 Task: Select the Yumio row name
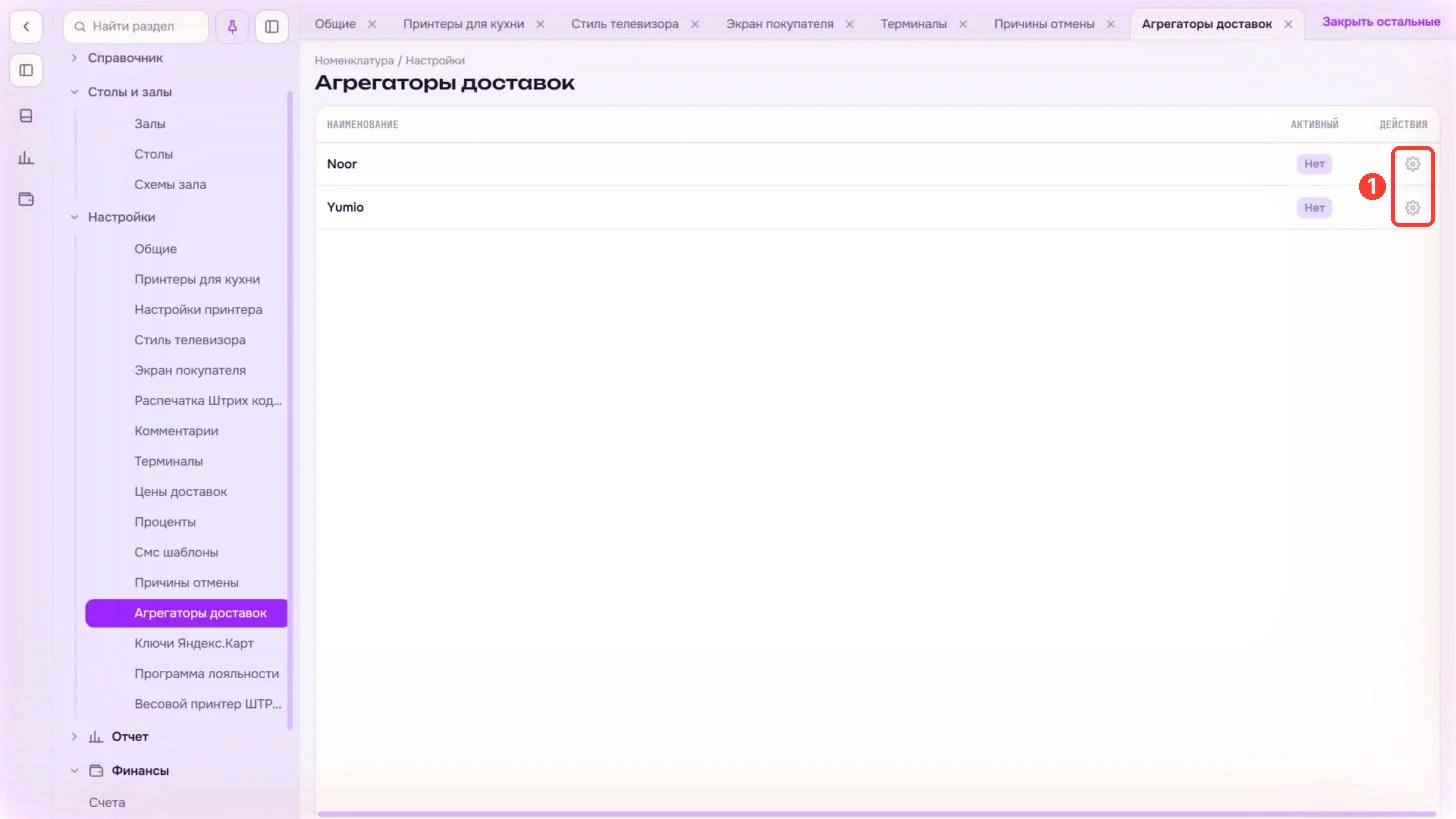[345, 208]
